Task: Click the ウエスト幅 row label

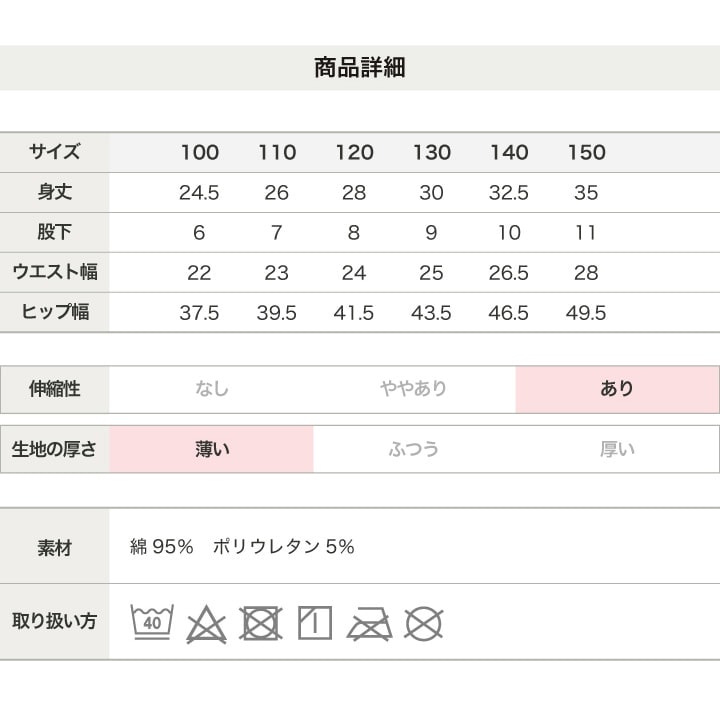Action: click(x=55, y=272)
